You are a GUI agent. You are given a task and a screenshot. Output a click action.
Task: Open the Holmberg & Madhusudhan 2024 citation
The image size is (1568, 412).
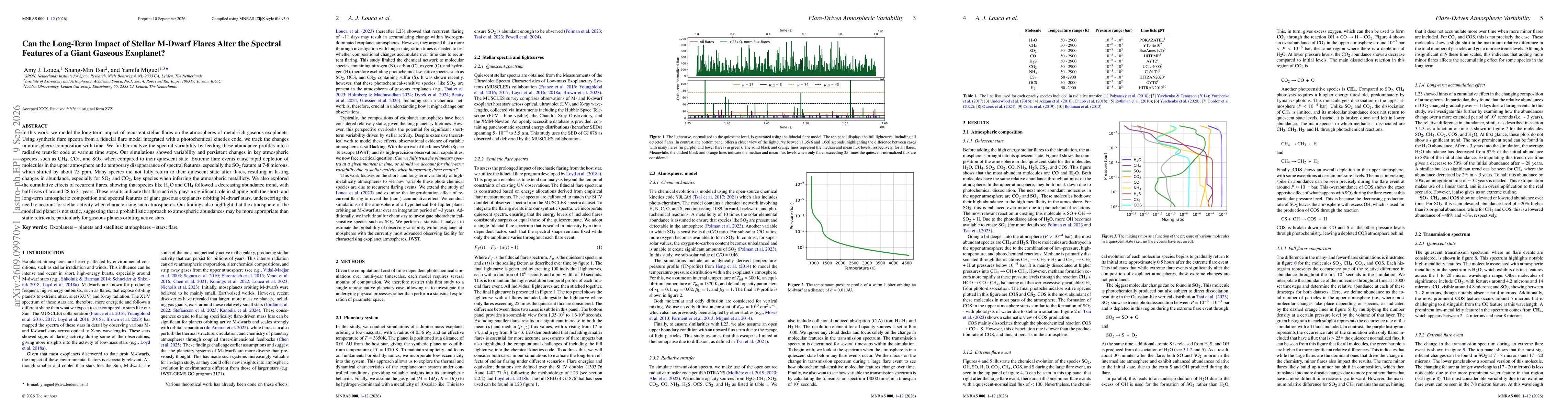380,95
